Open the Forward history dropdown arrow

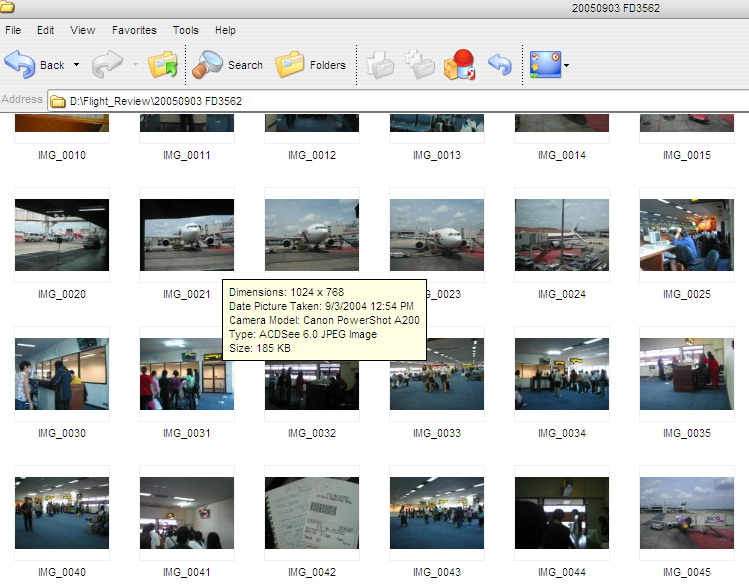pyautogui.click(x=136, y=64)
